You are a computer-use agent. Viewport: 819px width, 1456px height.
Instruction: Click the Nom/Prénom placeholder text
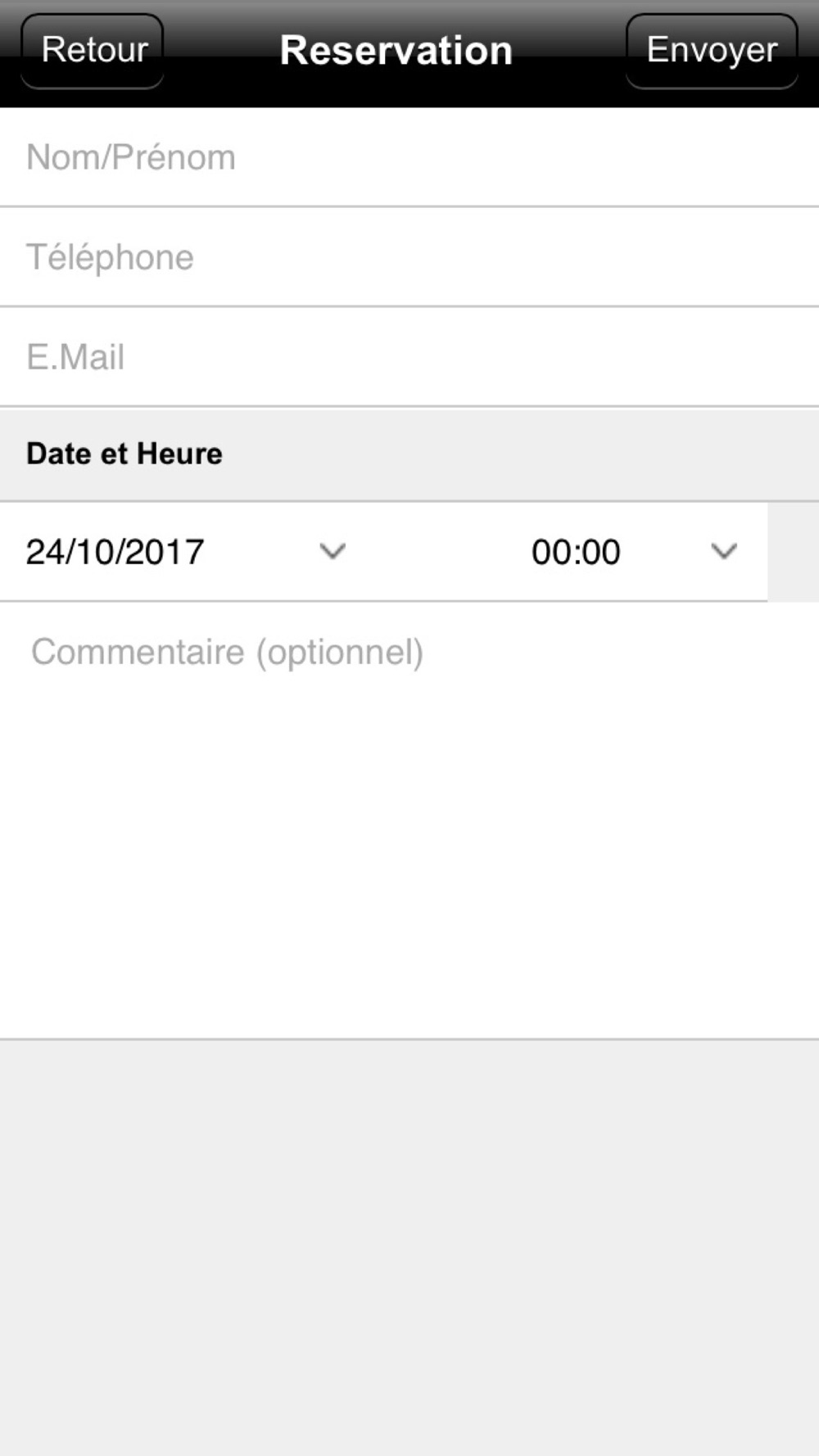(x=131, y=157)
